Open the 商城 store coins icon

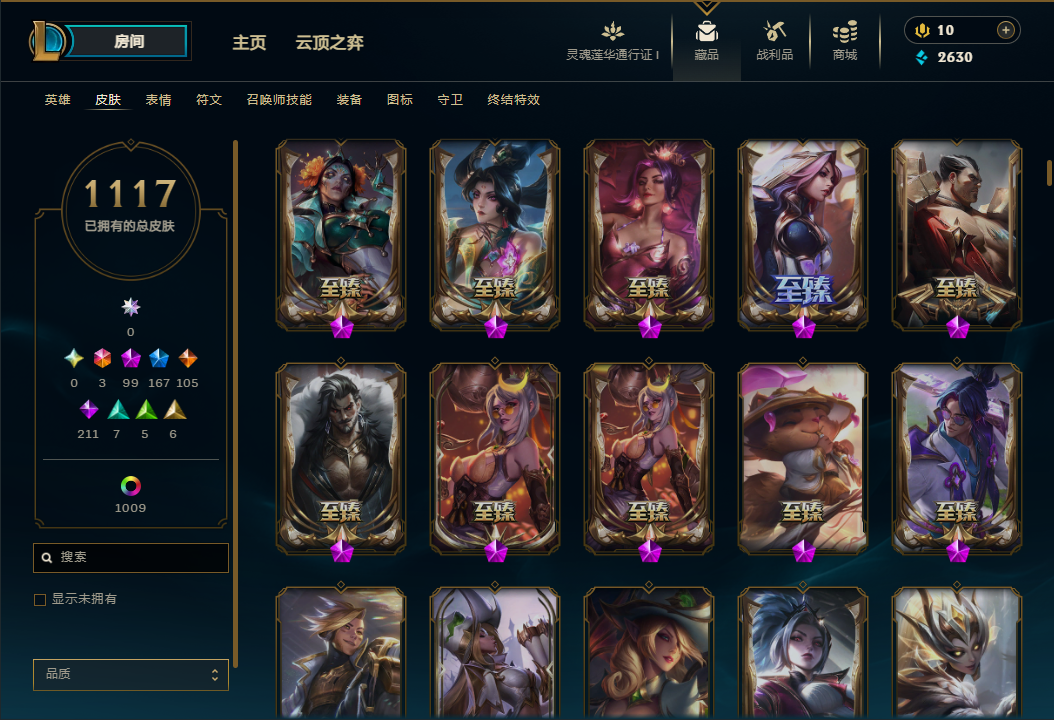point(845,32)
